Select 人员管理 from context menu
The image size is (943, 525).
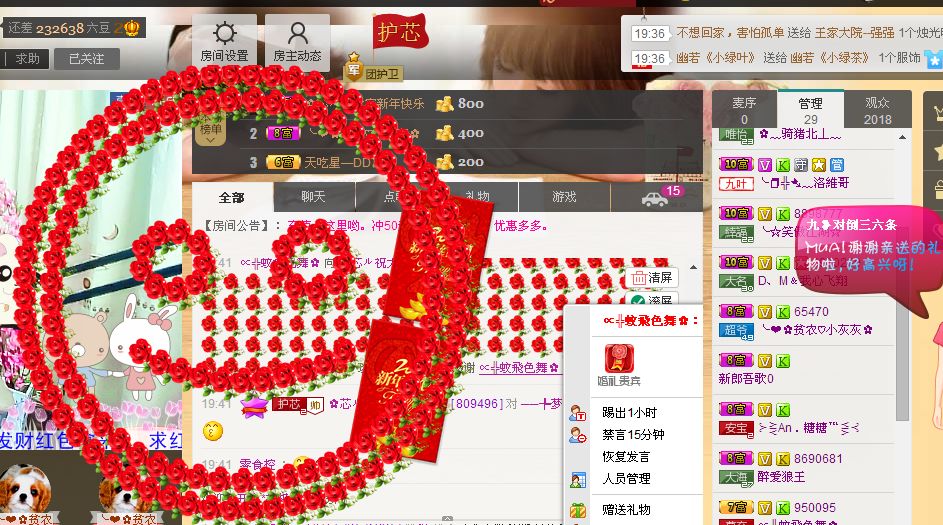point(626,479)
